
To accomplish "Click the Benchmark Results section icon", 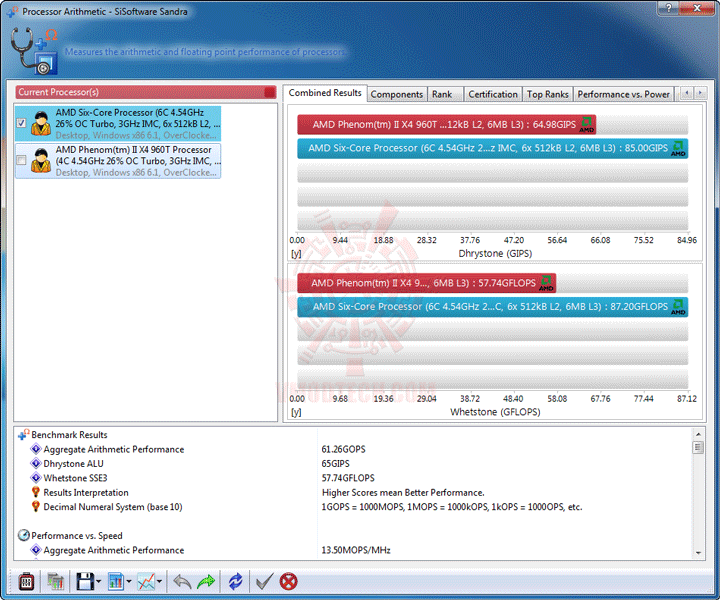I will coord(23,434).
